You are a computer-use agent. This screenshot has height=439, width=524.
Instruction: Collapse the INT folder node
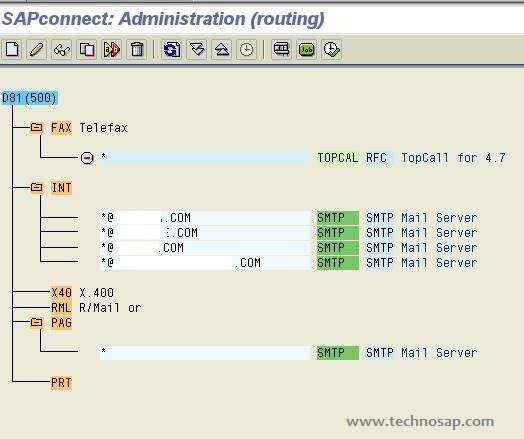point(36,187)
